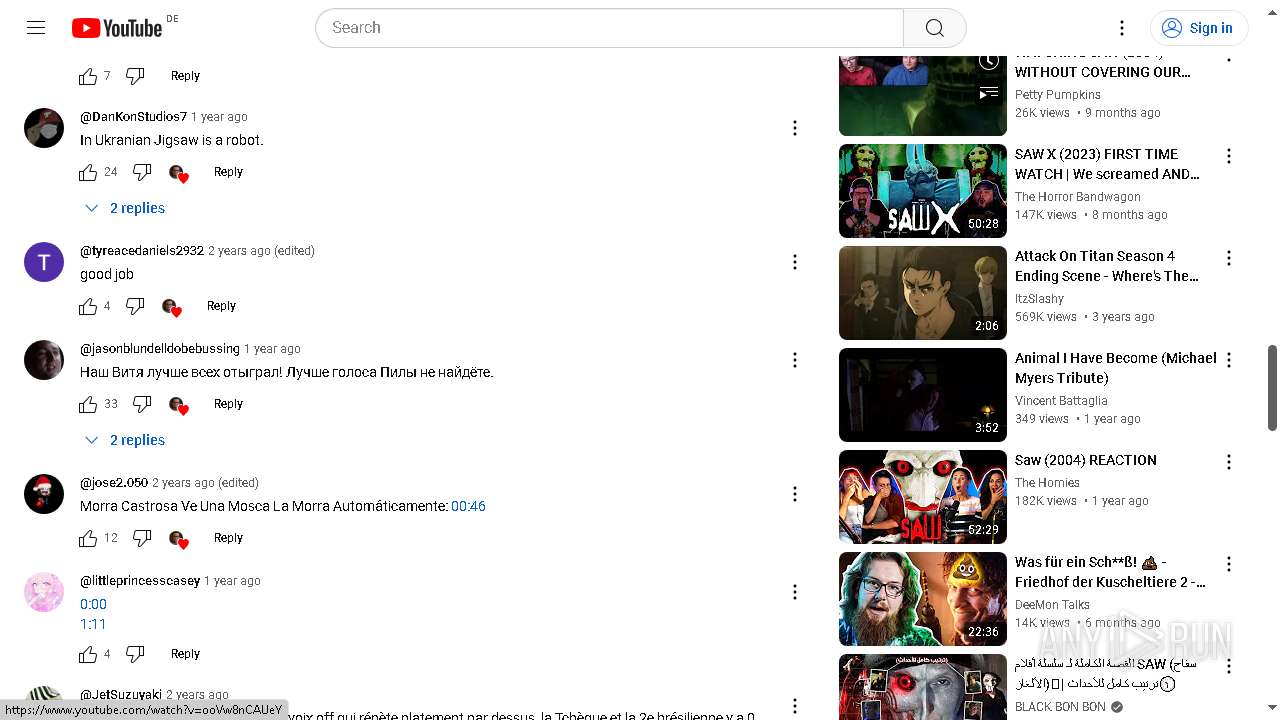Image resolution: width=1280 pixels, height=720 pixels.
Task: Open action menu for @DanKonStudios7's comment
Action: [795, 128]
